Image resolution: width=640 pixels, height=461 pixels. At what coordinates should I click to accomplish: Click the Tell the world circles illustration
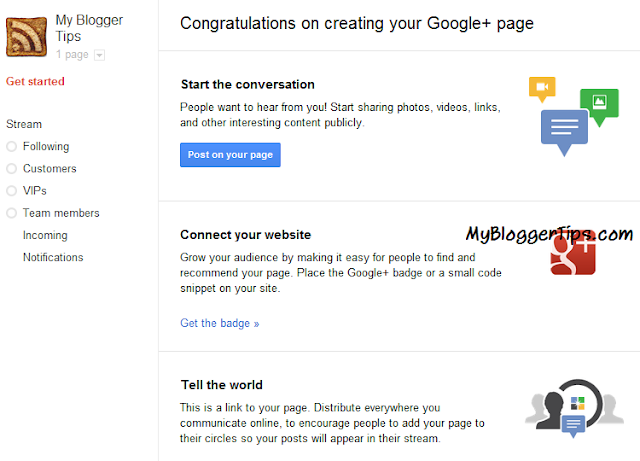(574, 408)
